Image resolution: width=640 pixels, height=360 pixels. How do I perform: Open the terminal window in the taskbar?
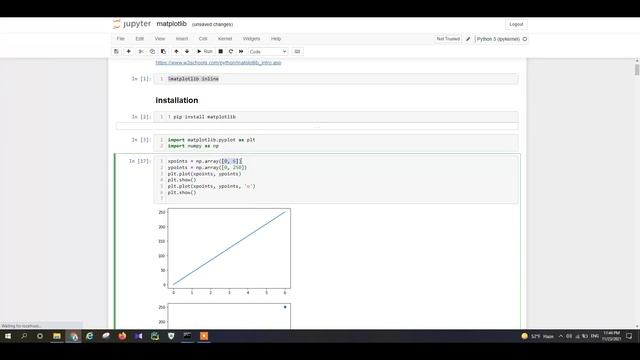[x=187, y=336]
